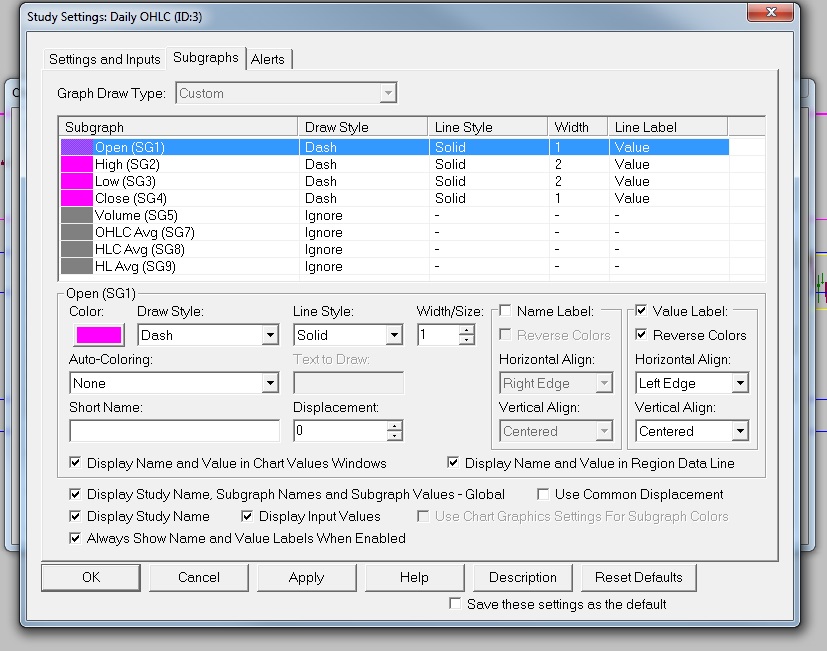The width and height of the screenshot is (827, 651).
Task: Click the Short Name input field
Action: [x=175, y=431]
